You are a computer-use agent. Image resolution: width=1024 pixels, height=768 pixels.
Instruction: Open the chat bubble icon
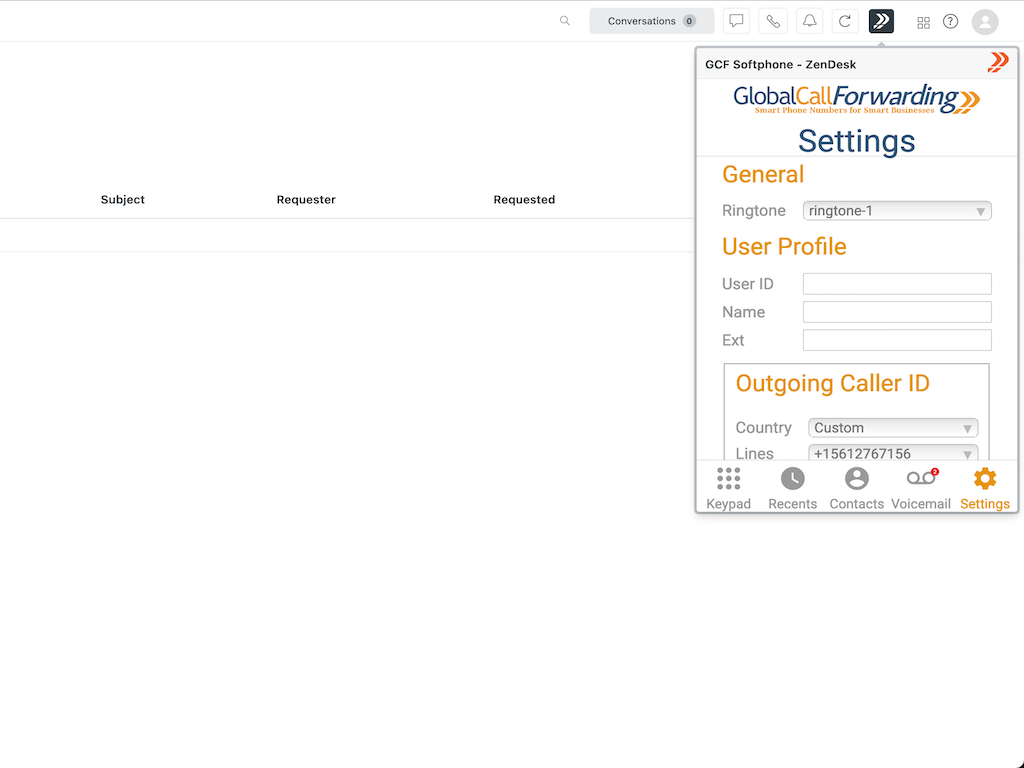736,21
